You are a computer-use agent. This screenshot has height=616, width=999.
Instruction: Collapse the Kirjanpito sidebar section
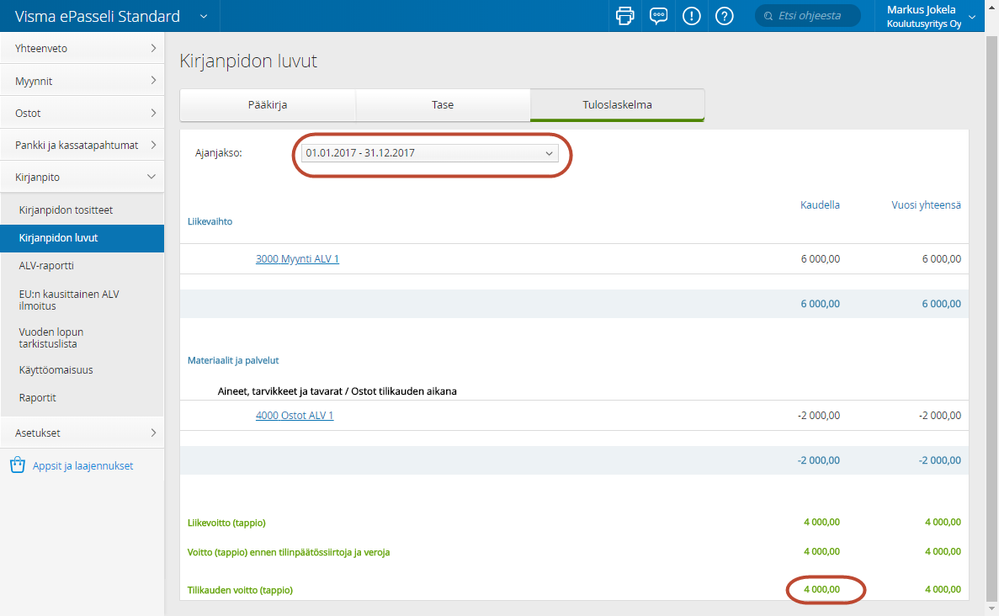82,177
